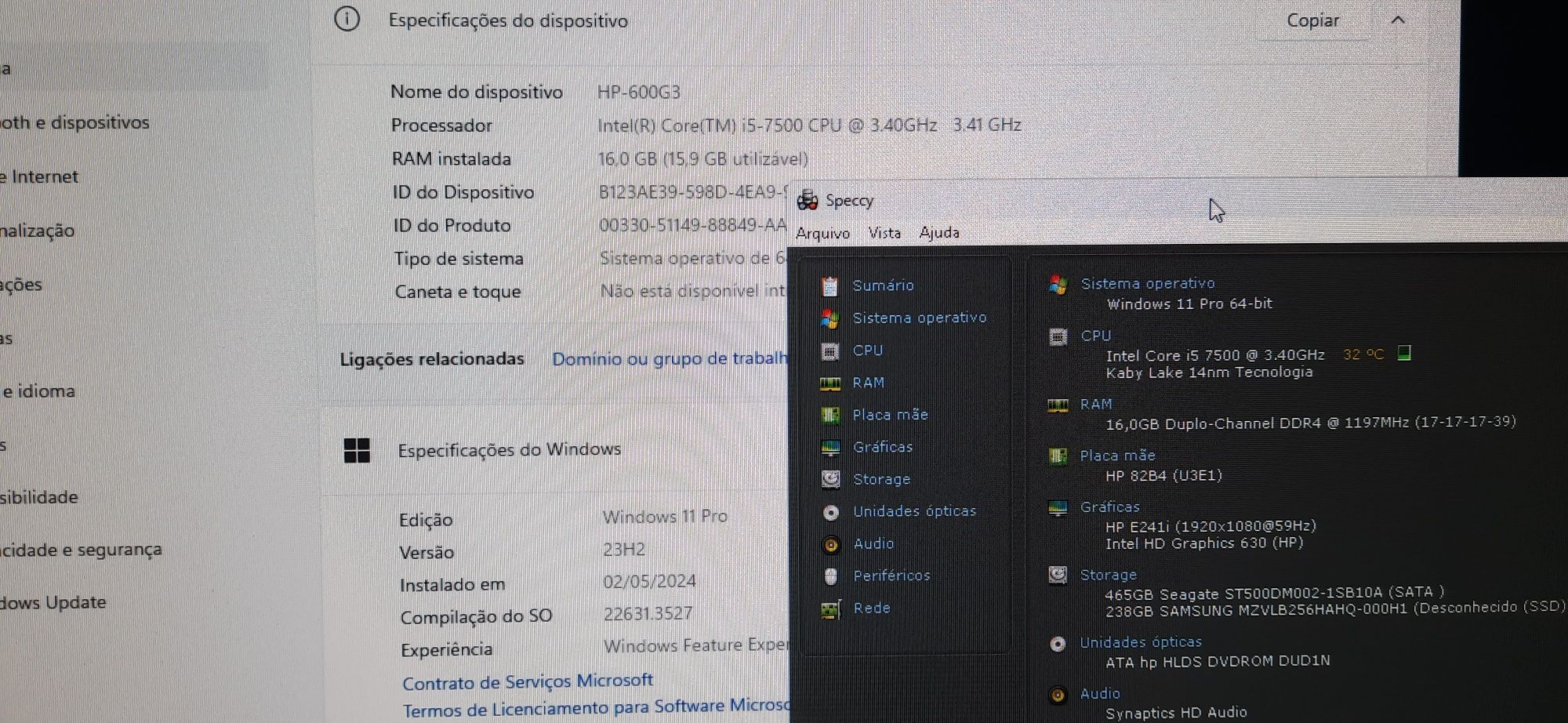This screenshot has height=723, width=1568.
Task: Click SAMSUNG MZVLB256HAHQ storage entry
Action: pyautogui.click(x=1335, y=609)
